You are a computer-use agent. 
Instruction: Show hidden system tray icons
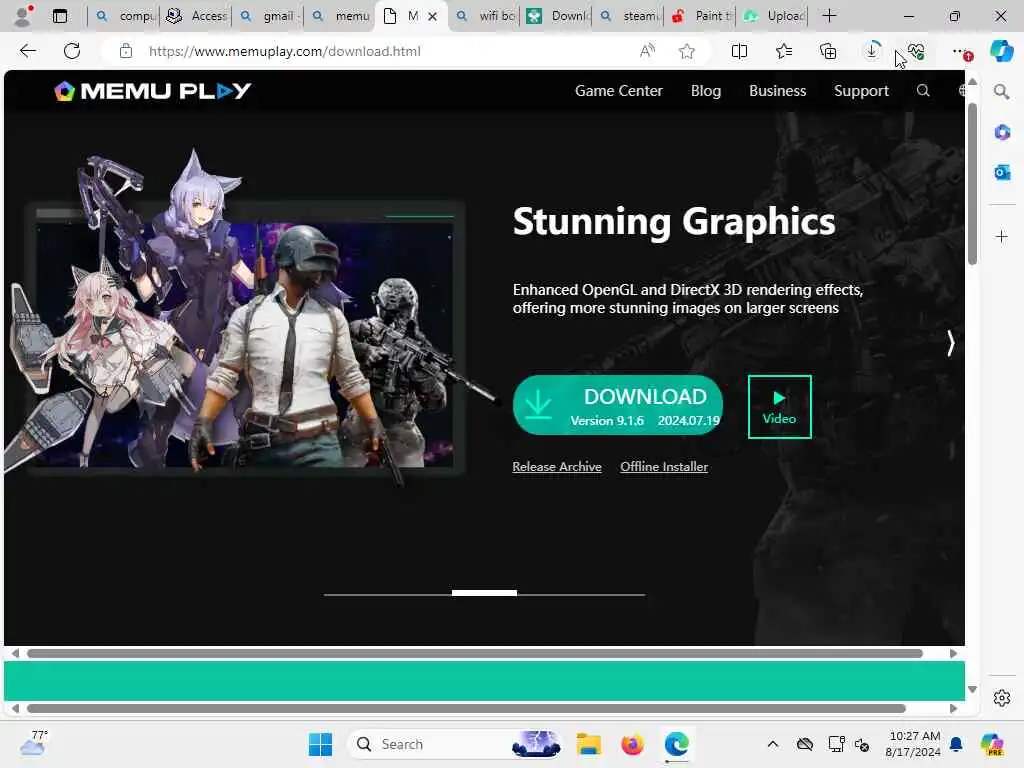(773, 744)
